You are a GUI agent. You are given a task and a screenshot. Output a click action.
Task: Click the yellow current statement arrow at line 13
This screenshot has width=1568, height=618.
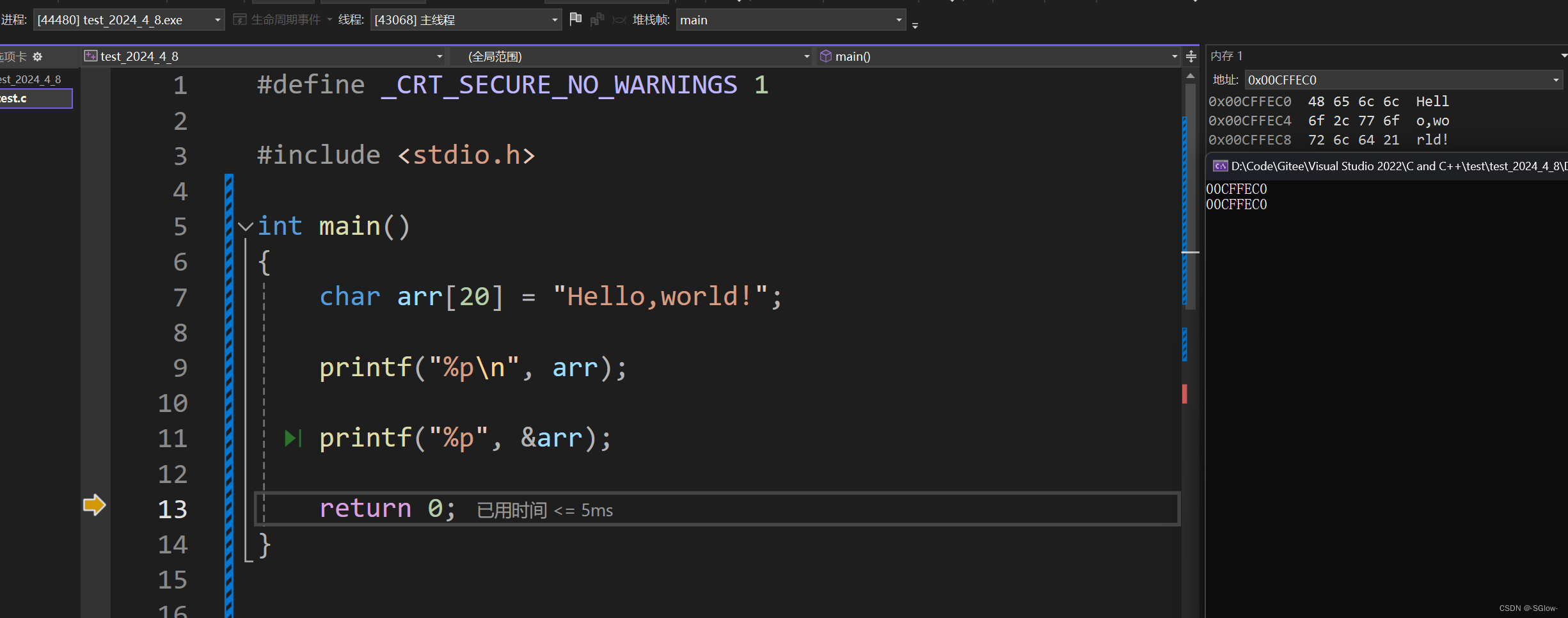click(95, 505)
